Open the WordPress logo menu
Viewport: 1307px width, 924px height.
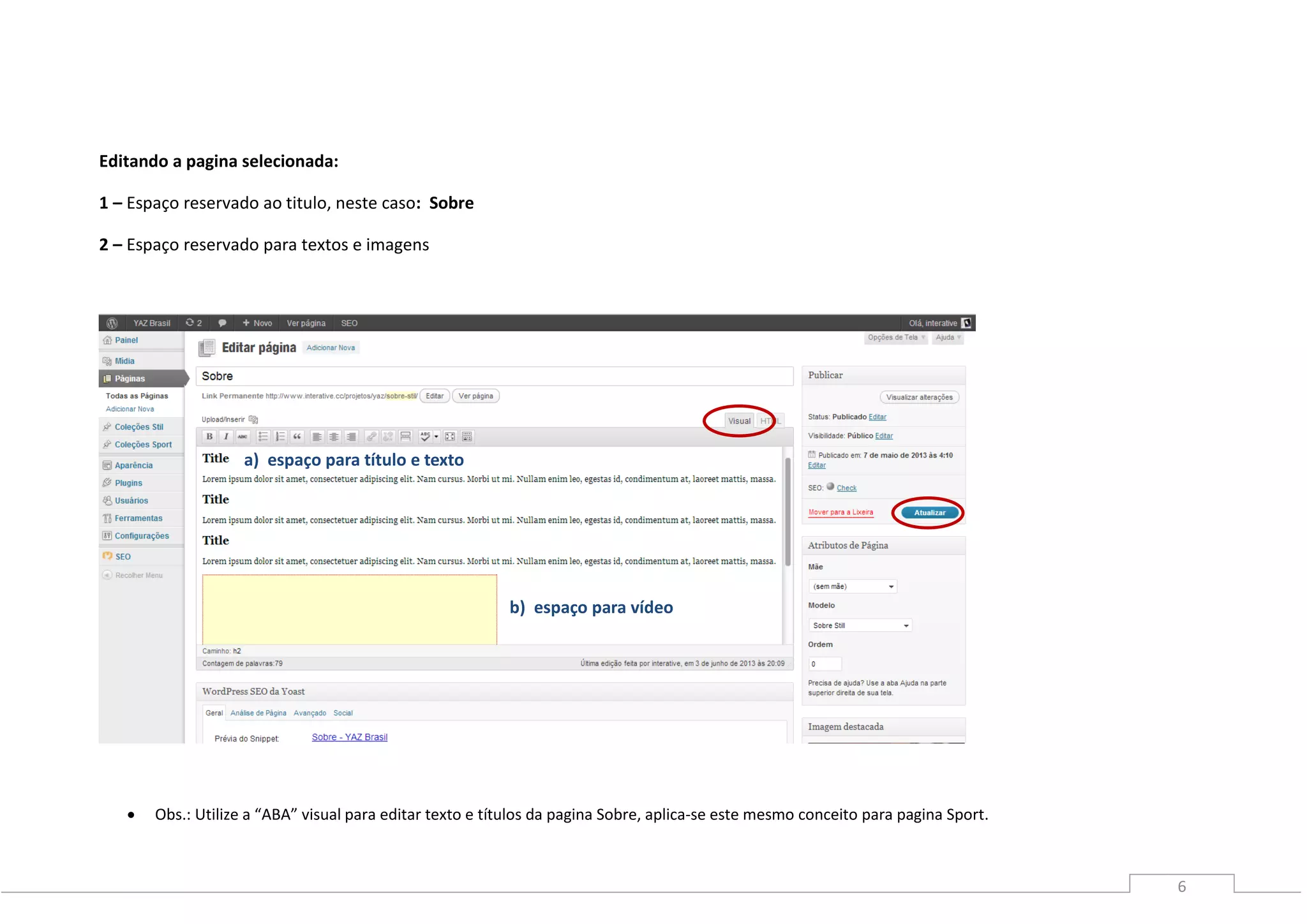(112, 323)
